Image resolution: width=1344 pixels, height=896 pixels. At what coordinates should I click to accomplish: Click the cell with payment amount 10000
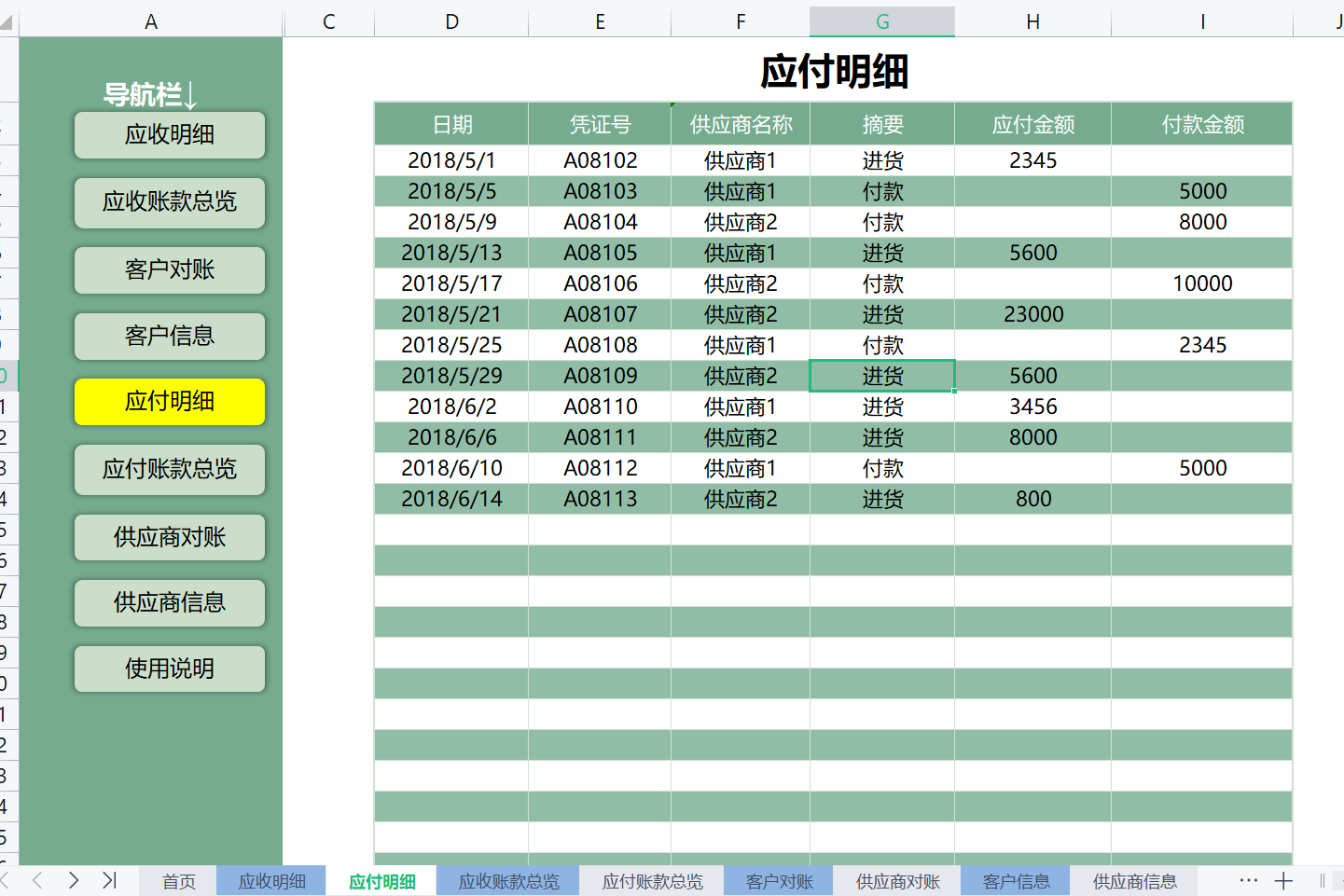tap(1201, 283)
